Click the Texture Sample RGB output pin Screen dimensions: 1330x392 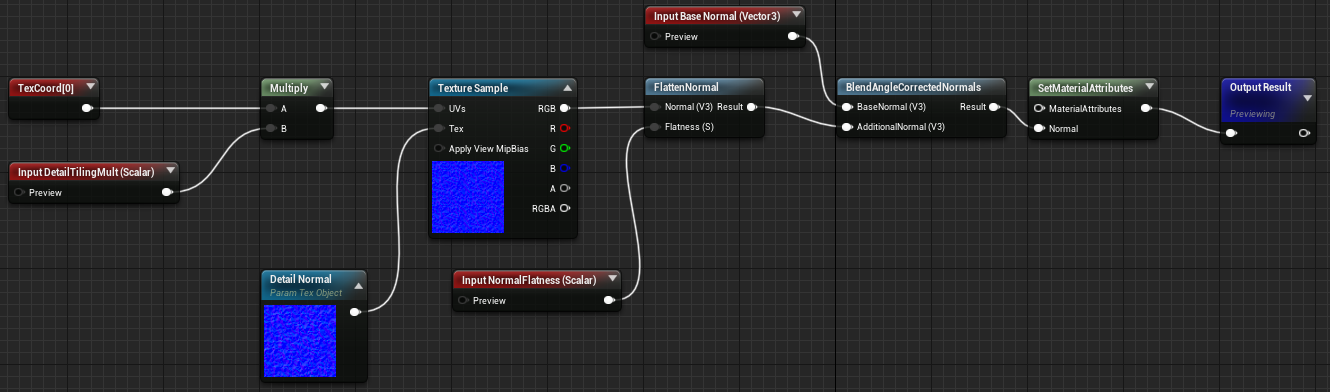point(565,108)
